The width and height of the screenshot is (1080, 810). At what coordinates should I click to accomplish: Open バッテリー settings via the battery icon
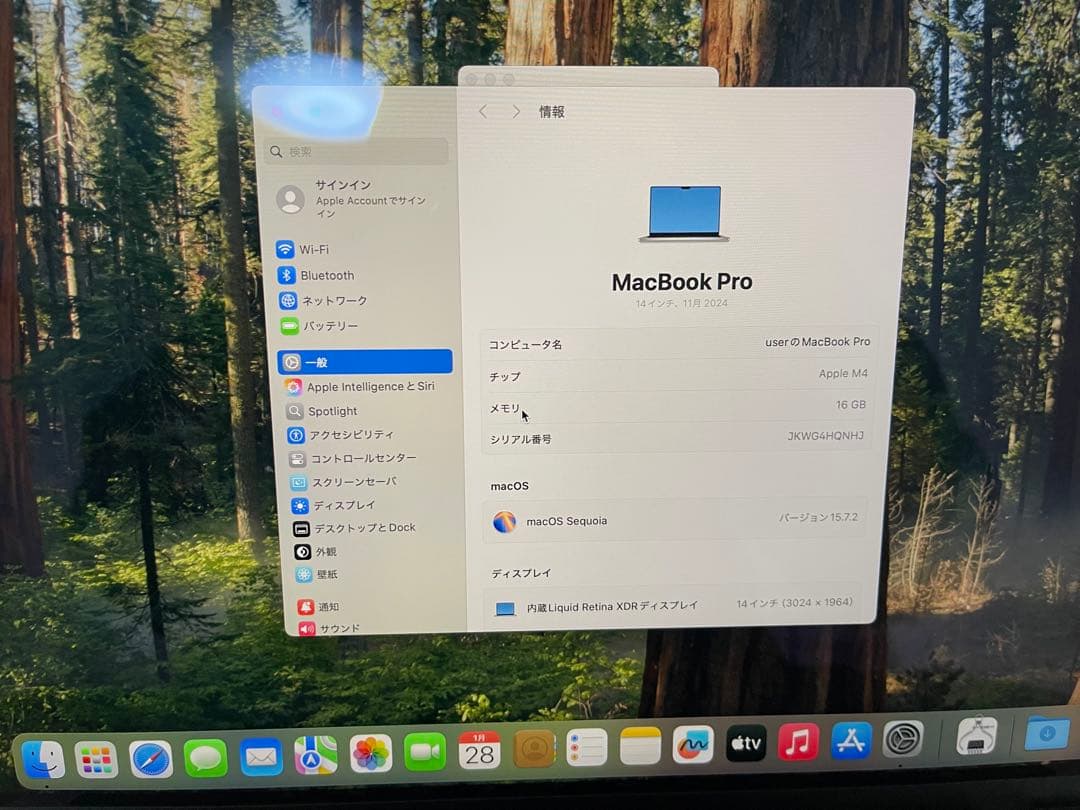(290, 325)
